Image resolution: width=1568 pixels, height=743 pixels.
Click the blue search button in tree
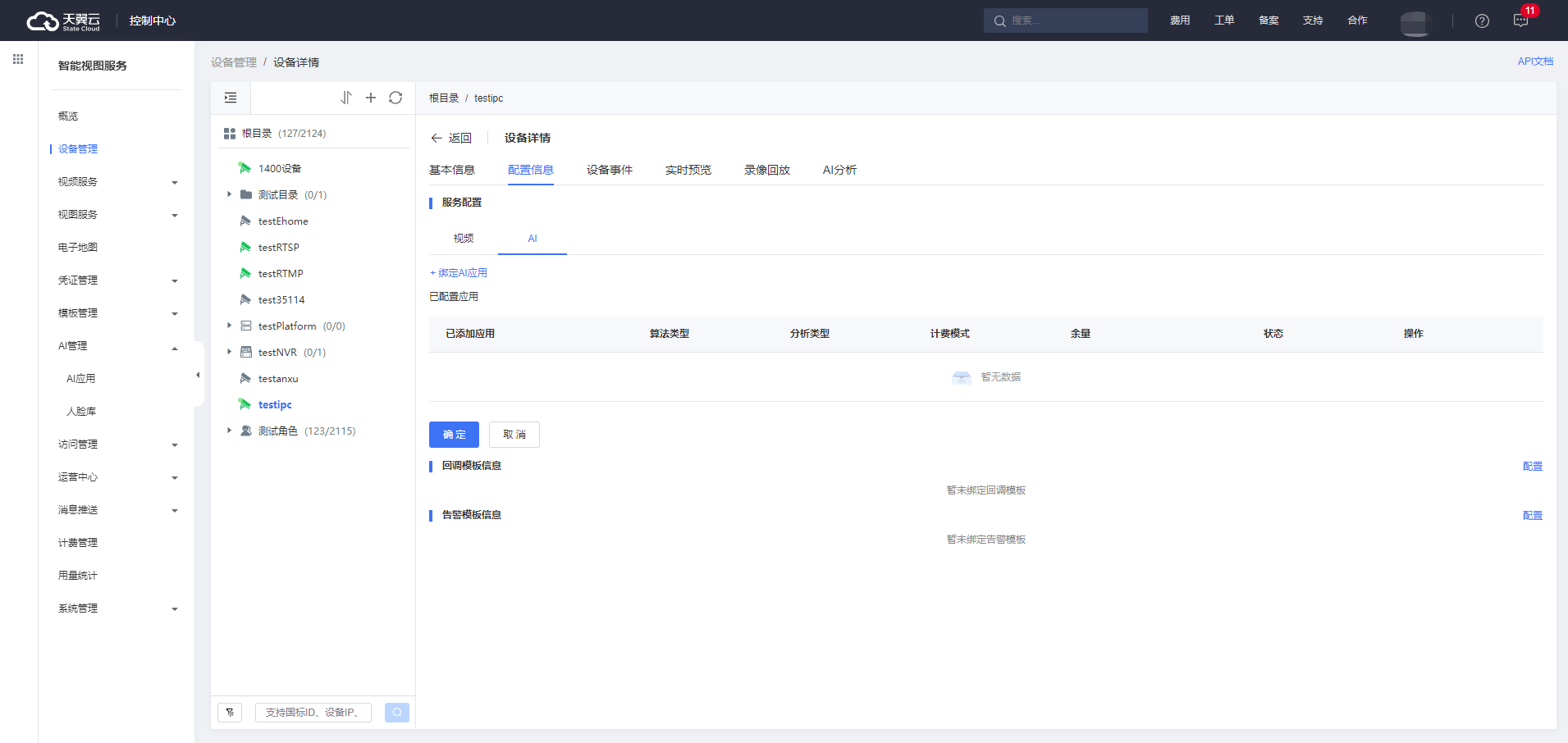click(397, 713)
